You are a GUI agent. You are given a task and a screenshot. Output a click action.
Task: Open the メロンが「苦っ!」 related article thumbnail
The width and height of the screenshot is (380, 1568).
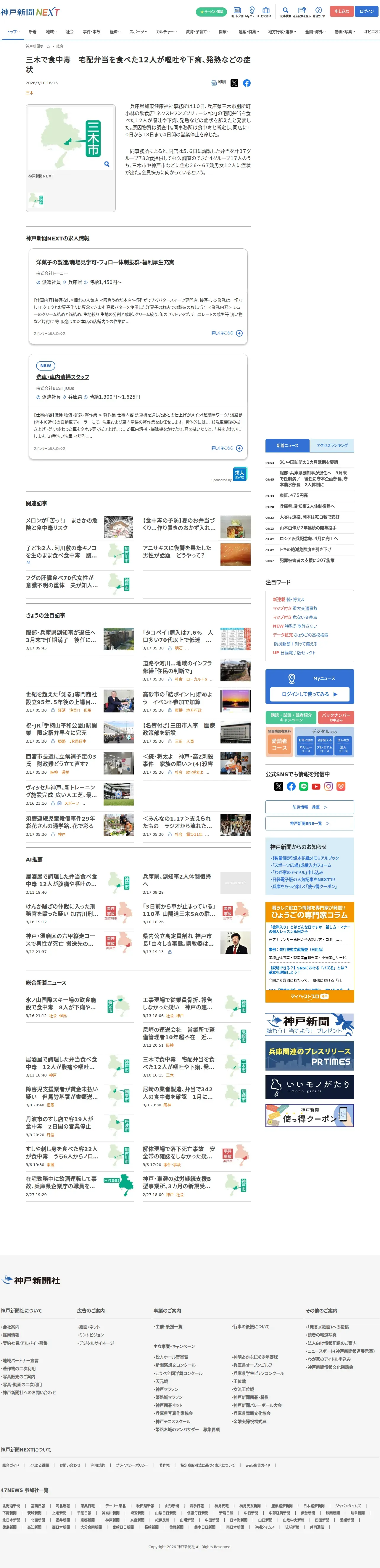pyautogui.click(x=119, y=527)
